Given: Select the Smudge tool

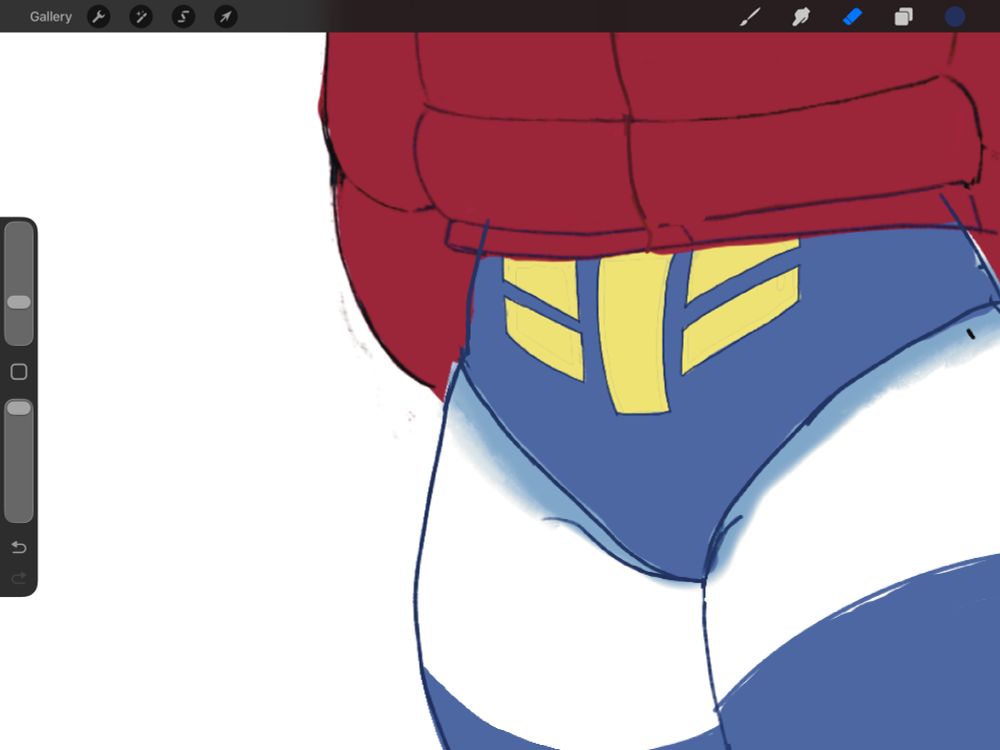Looking at the screenshot, I should (x=801, y=17).
